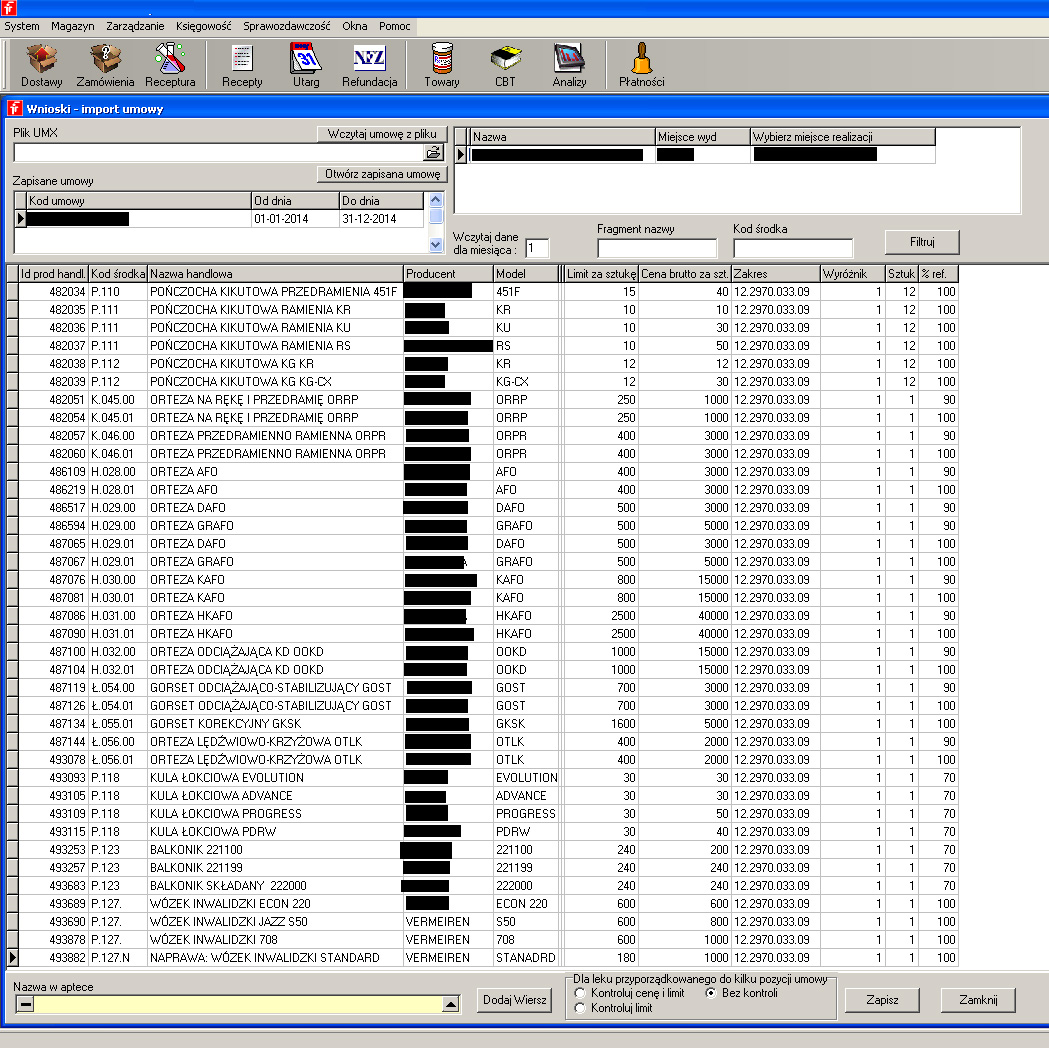Viewport: 1049px width, 1049px height.
Task: Click the 'Fragment nazwy' input field
Action: coord(657,248)
